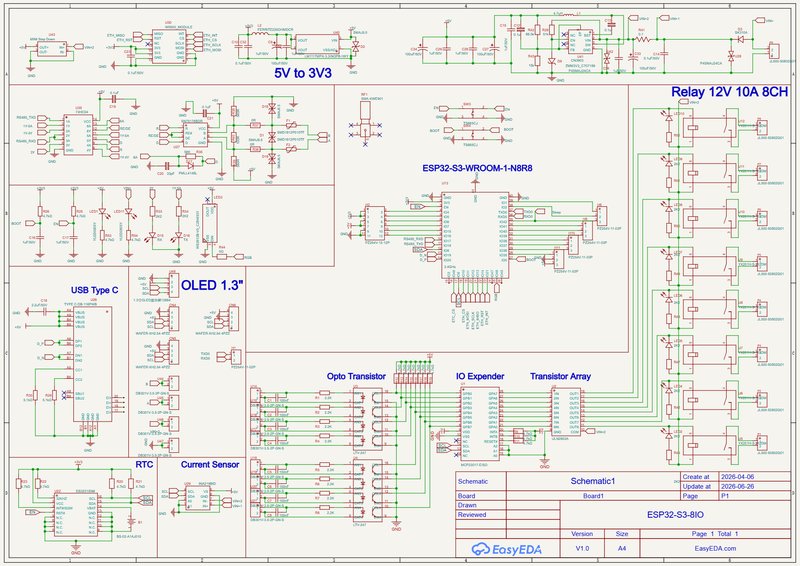Select the ESP32-S3 module chip symbol
800x566 pixels.
click(475, 235)
